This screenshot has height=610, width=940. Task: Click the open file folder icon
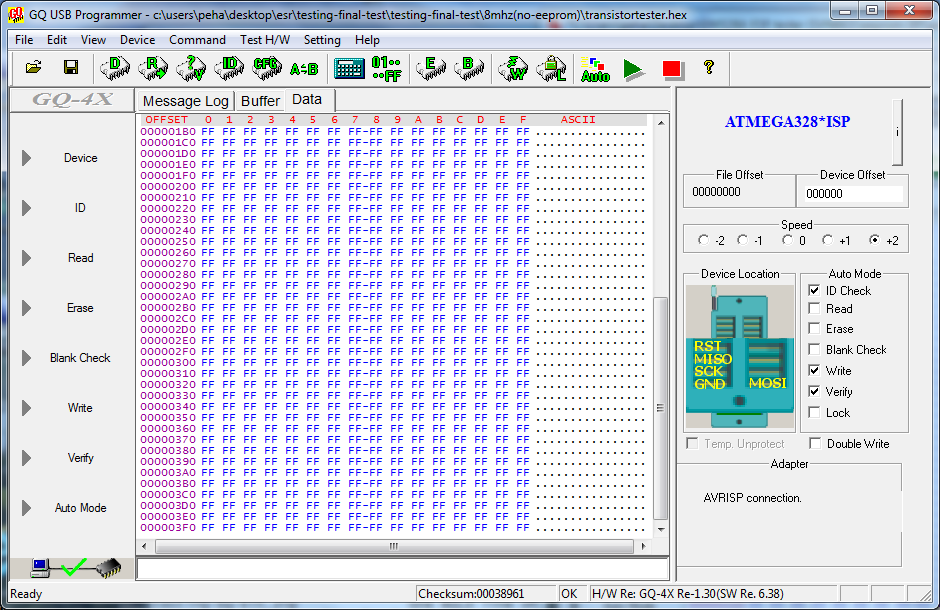pyautogui.click(x=33, y=68)
